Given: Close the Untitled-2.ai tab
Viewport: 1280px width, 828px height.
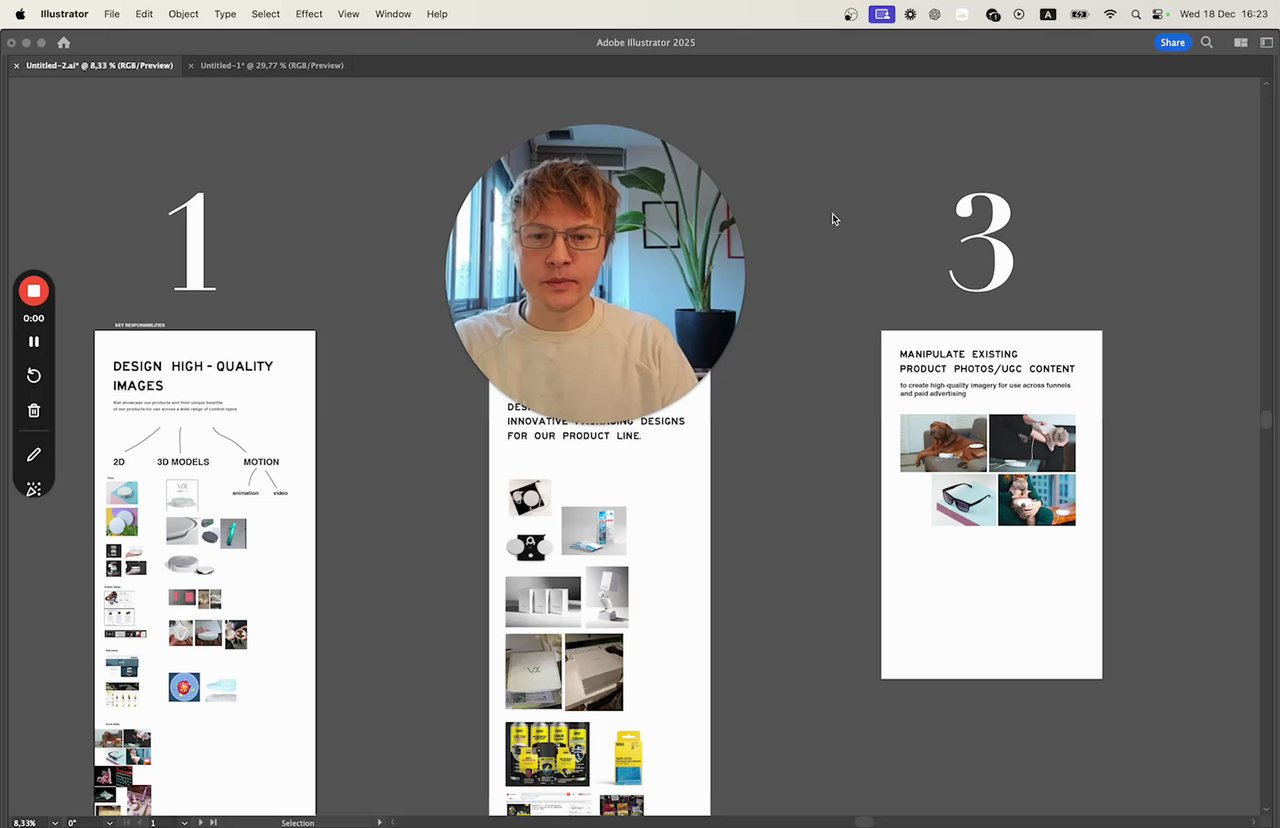Looking at the screenshot, I should point(16,66).
